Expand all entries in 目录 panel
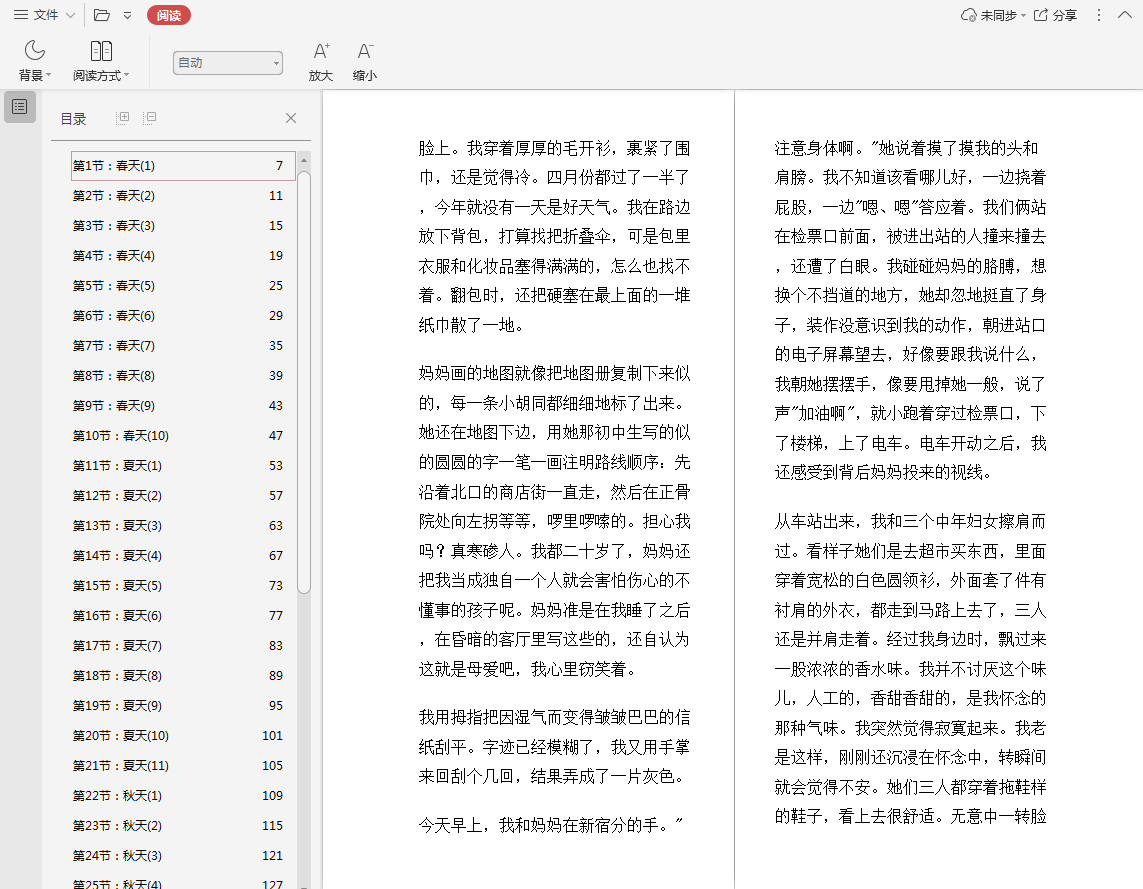The height and width of the screenshot is (889, 1143). pyautogui.click(x=123, y=118)
